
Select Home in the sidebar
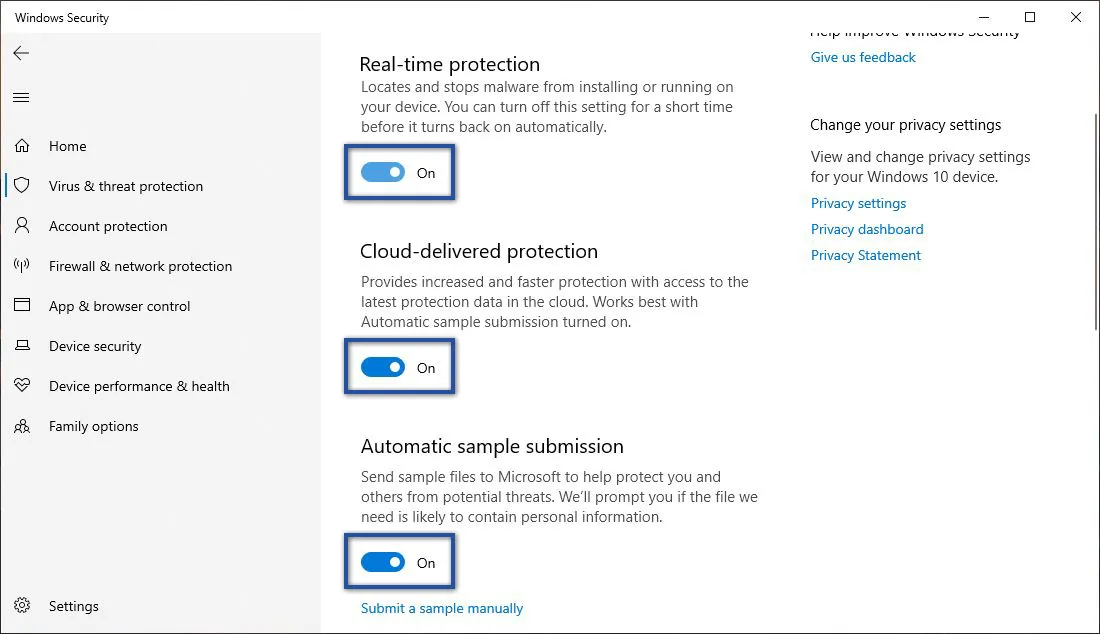(x=67, y=146)
